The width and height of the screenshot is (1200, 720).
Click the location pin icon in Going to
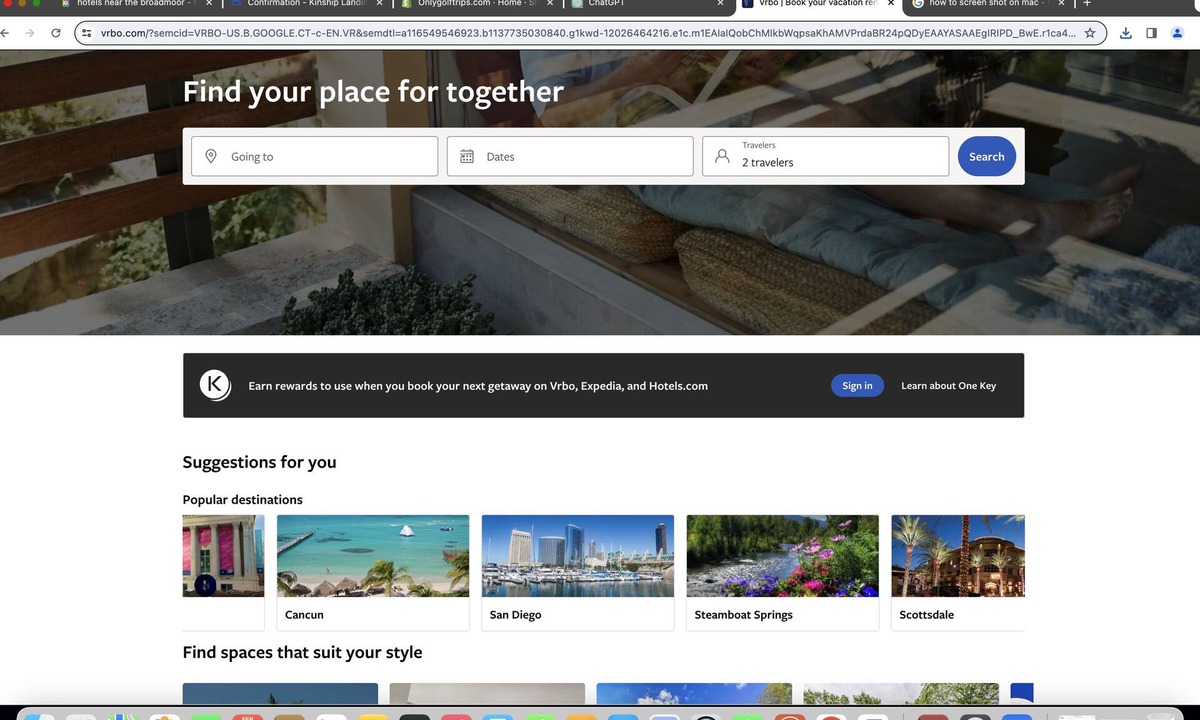tap(211, 157)
